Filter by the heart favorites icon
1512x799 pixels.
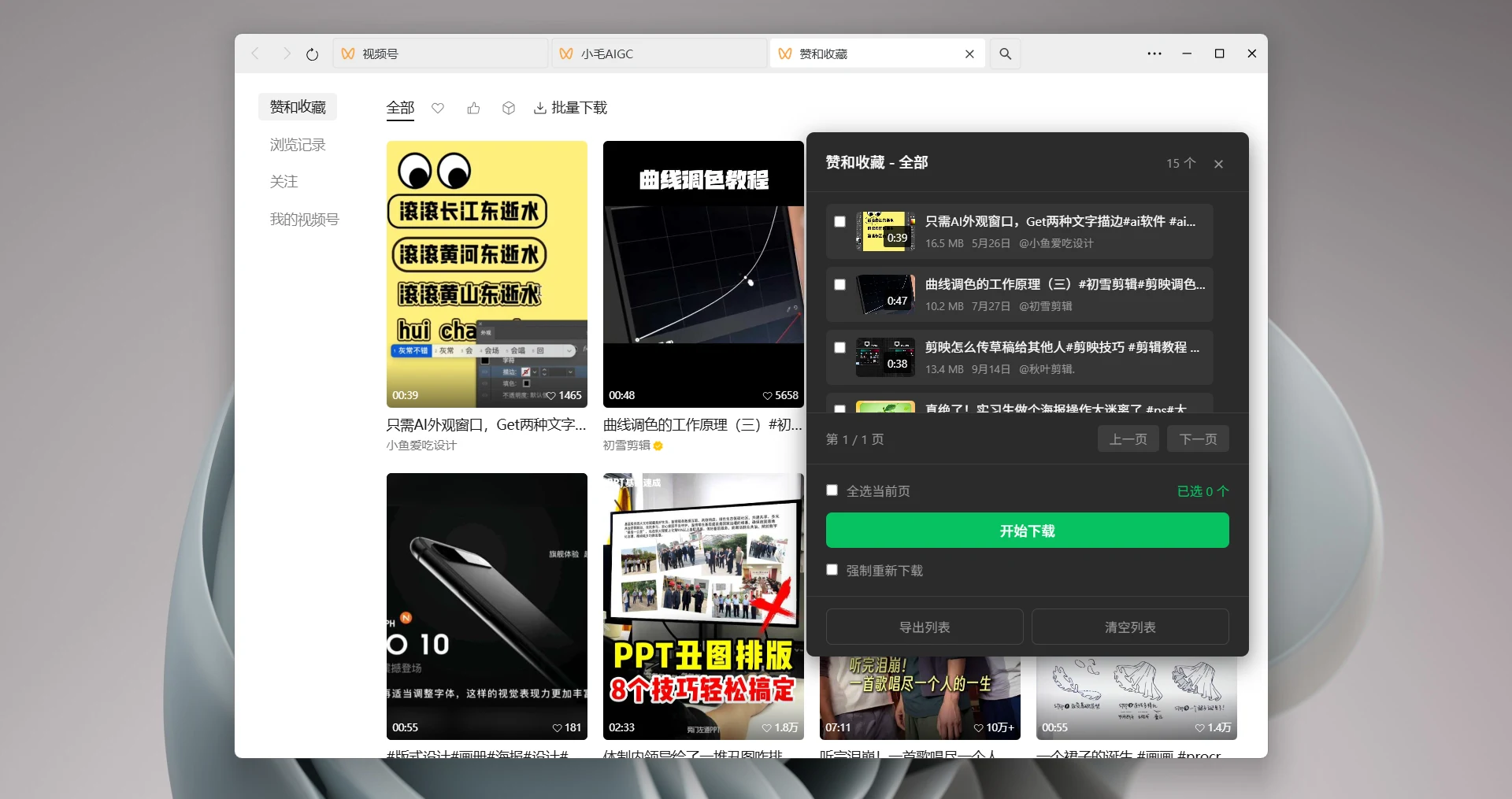[x=438, y=108]
